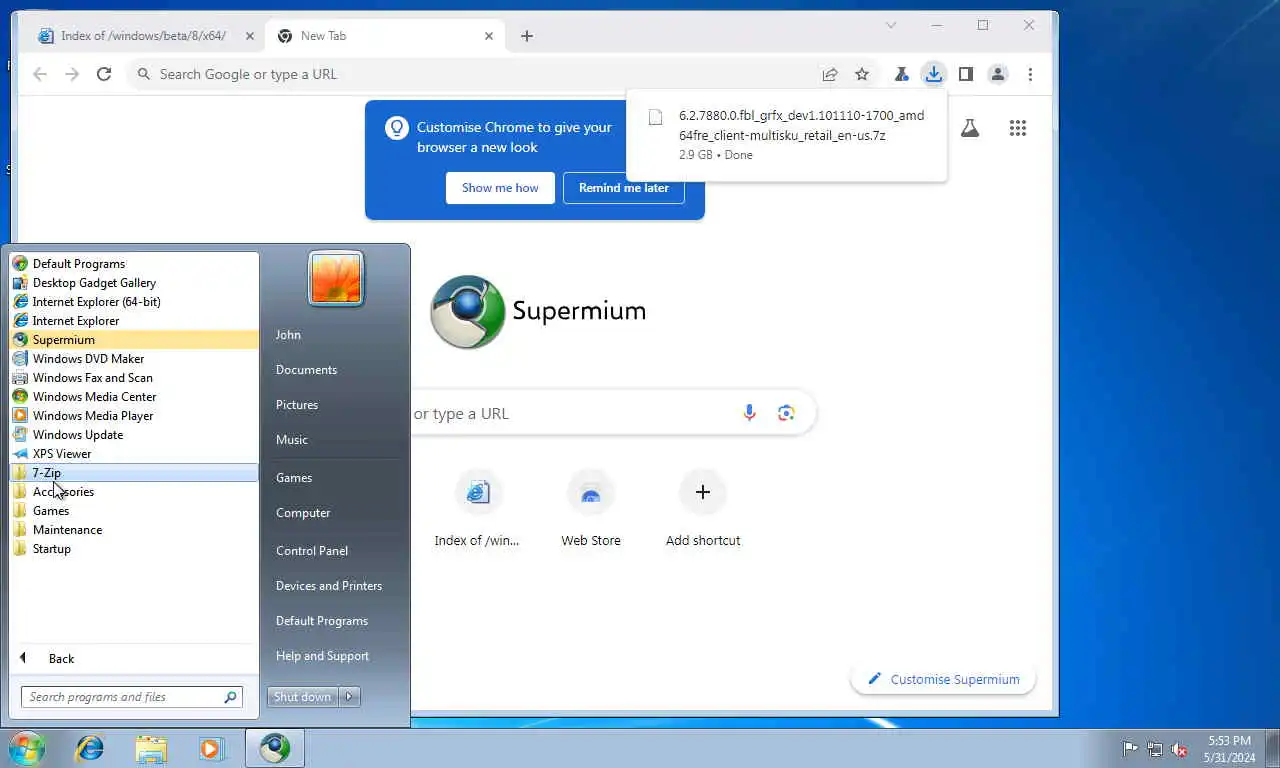Image resolution: width=1280 pixels, height=768 pixels.
Task: Launch Supermium from the Start menu
Action: pos(134,340)
